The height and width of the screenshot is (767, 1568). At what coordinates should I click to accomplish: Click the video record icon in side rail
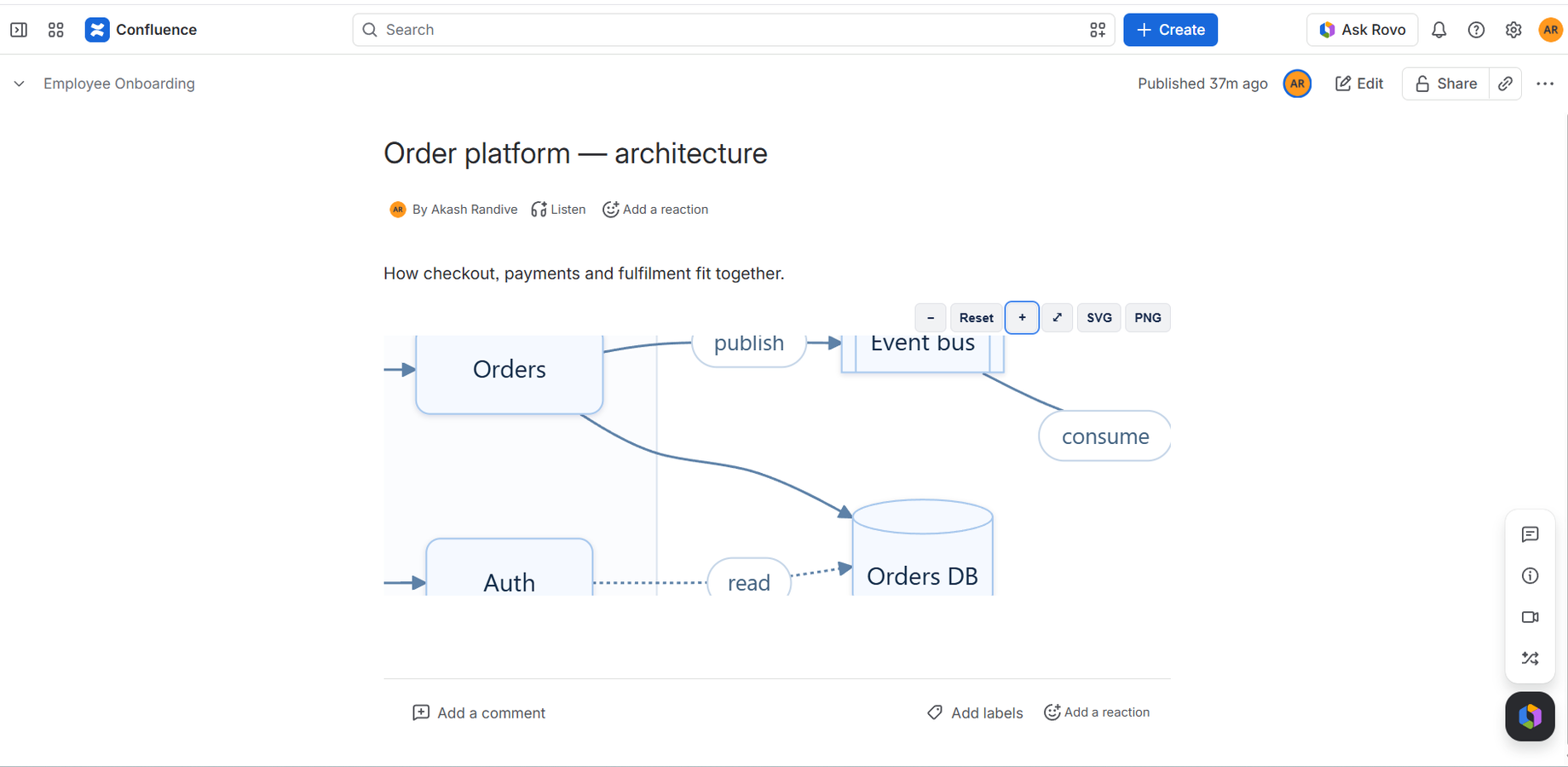pyautogui.click(x=1531, y=617)
